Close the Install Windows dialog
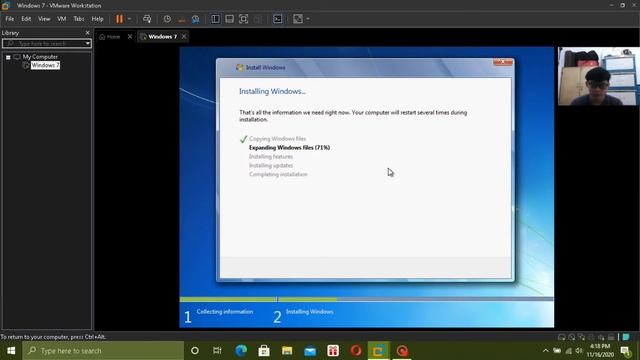The width and height of the screenshot is (640, 360). (x=503, y=62)
